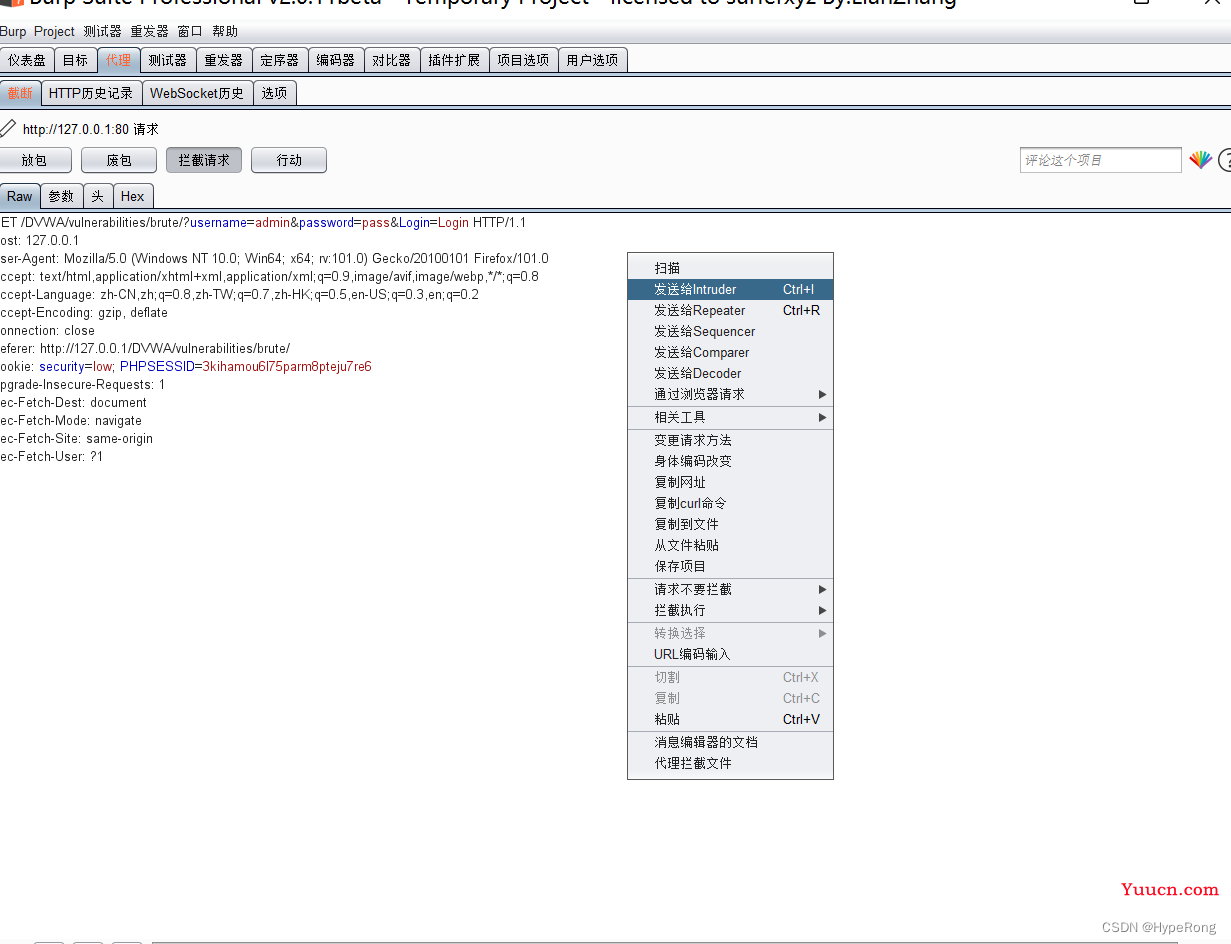
Task: Click the Accept-Language header line
Action: tap(239, 295)
